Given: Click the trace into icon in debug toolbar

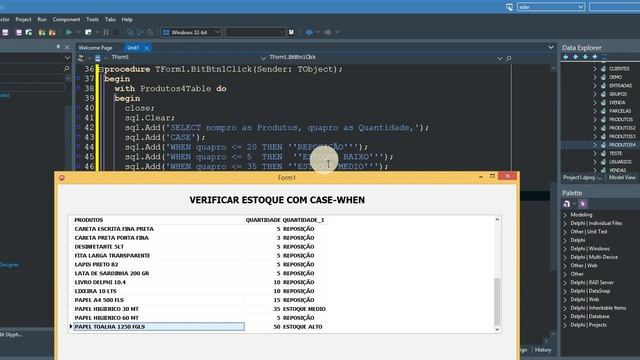Looking at the screenshot, I should tap(130, 32).
